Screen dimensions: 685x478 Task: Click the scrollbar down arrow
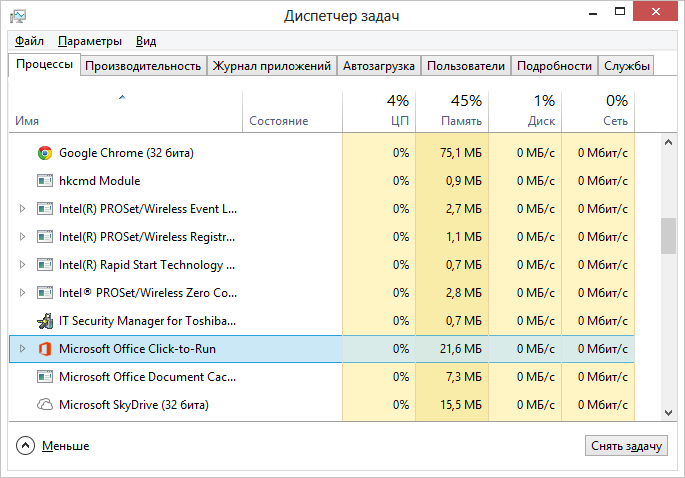(668, 412)
